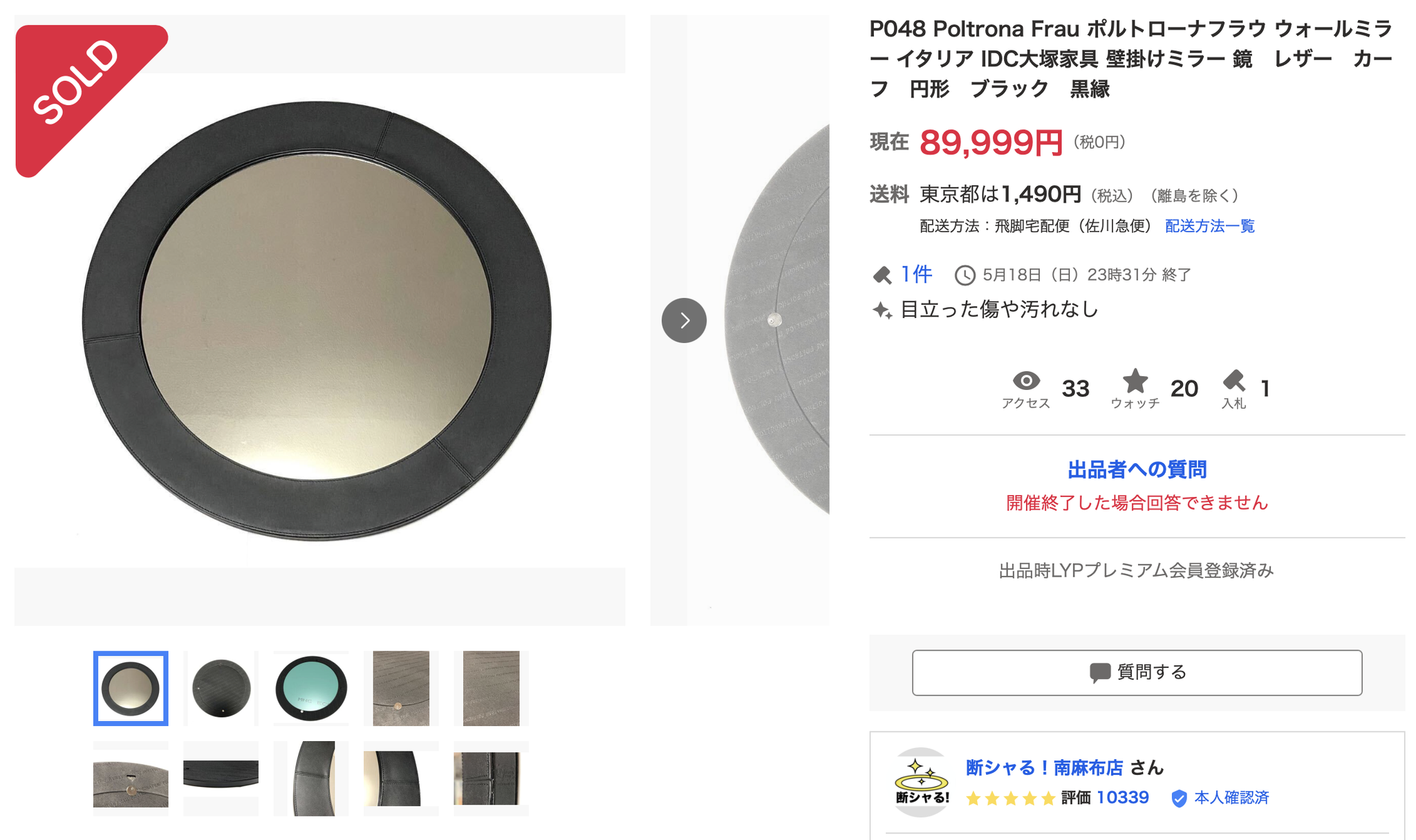Click the 質問する button
This screenshot has width=1416, height=840.
(1137, 672)
